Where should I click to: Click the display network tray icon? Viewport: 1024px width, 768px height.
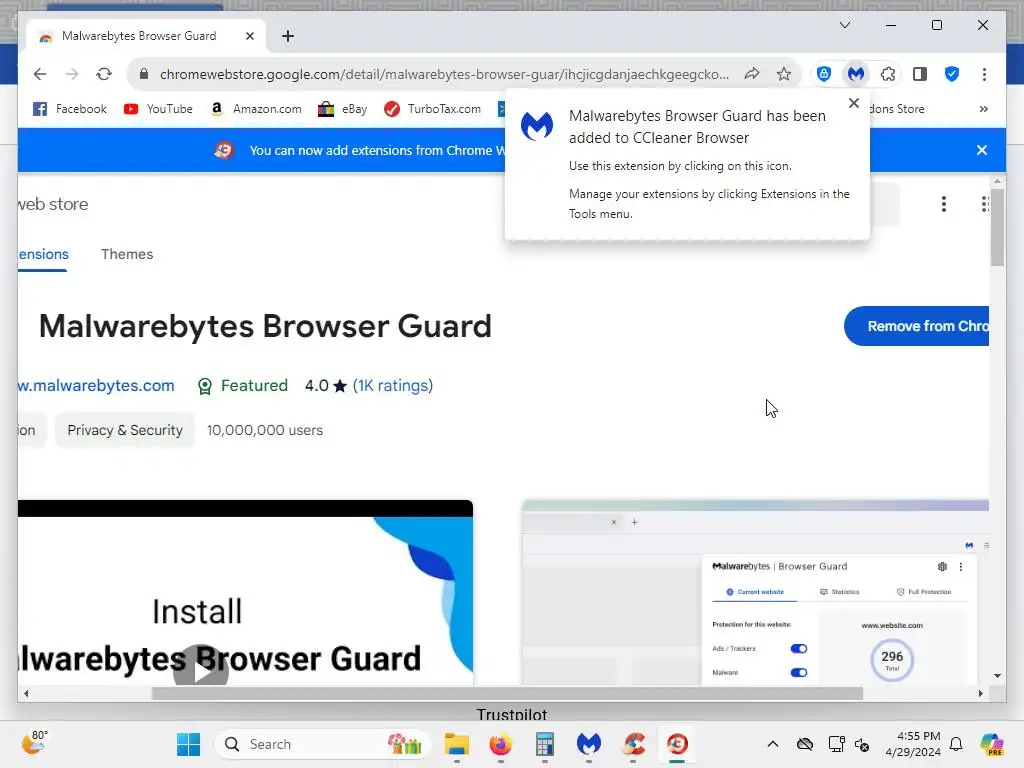(836, 744)
